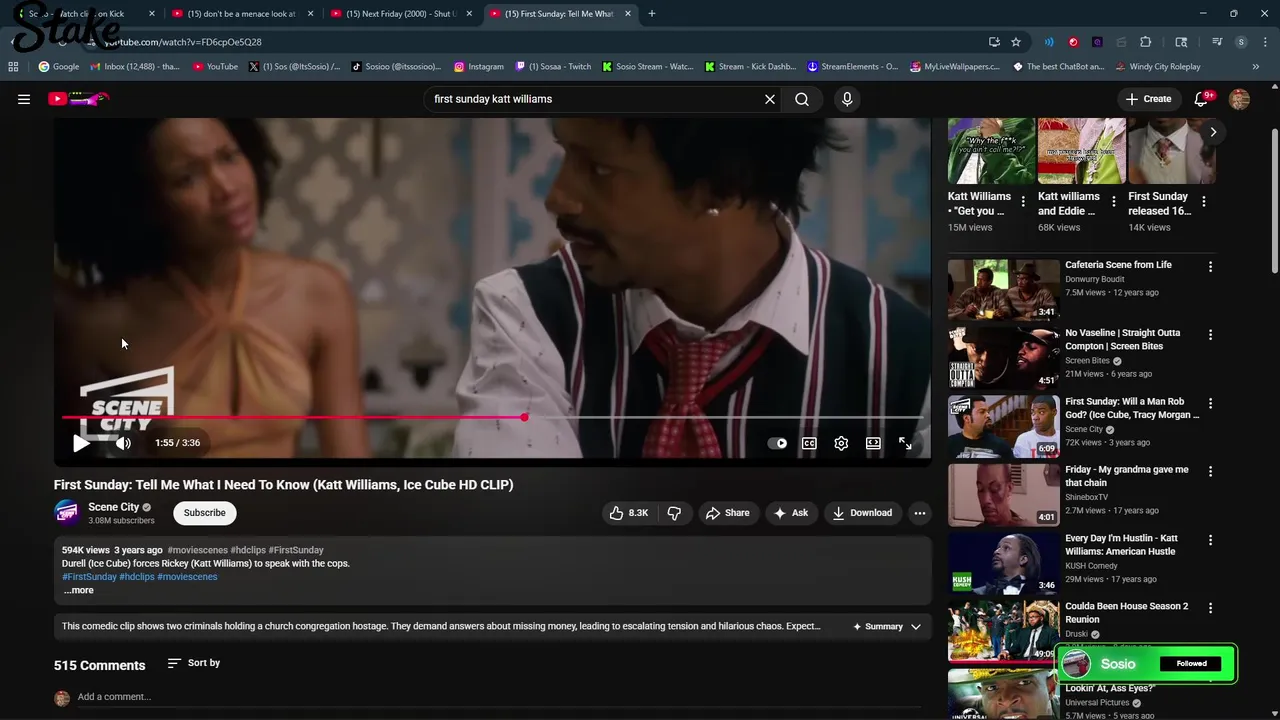Open more actions menu under the video
This screenshot has height=720, width=1280.
[x=920, y=513]
